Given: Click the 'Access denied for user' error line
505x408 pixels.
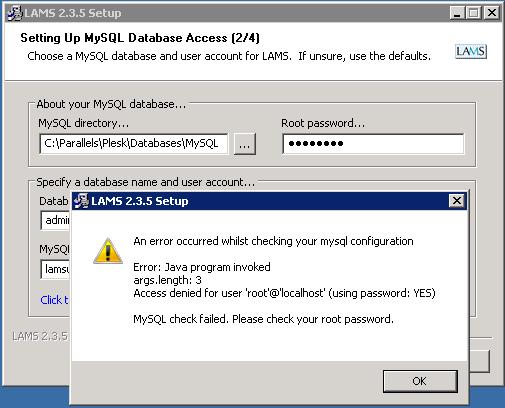Looking at the screenshot, I should (284, 293).
